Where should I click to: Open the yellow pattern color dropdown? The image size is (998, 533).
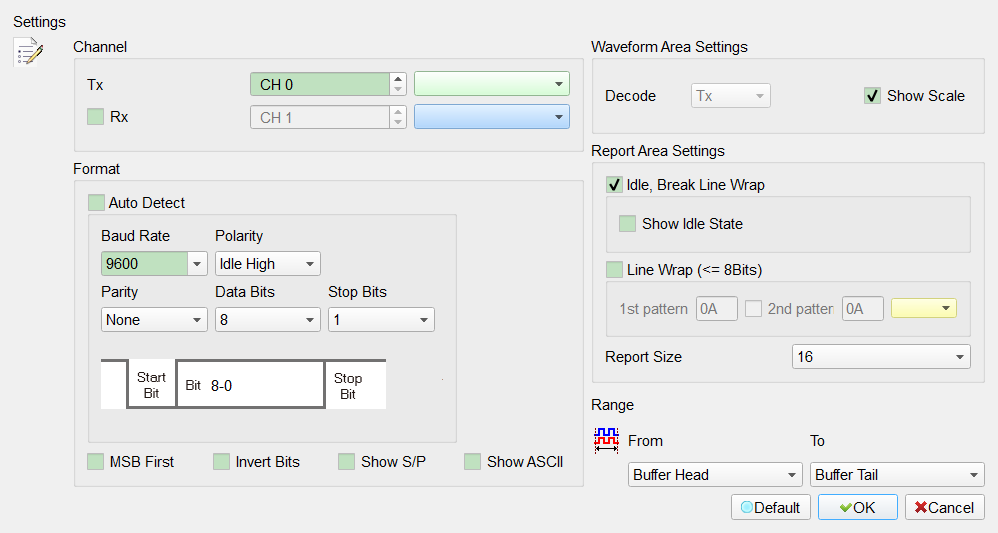pos(924,308)
